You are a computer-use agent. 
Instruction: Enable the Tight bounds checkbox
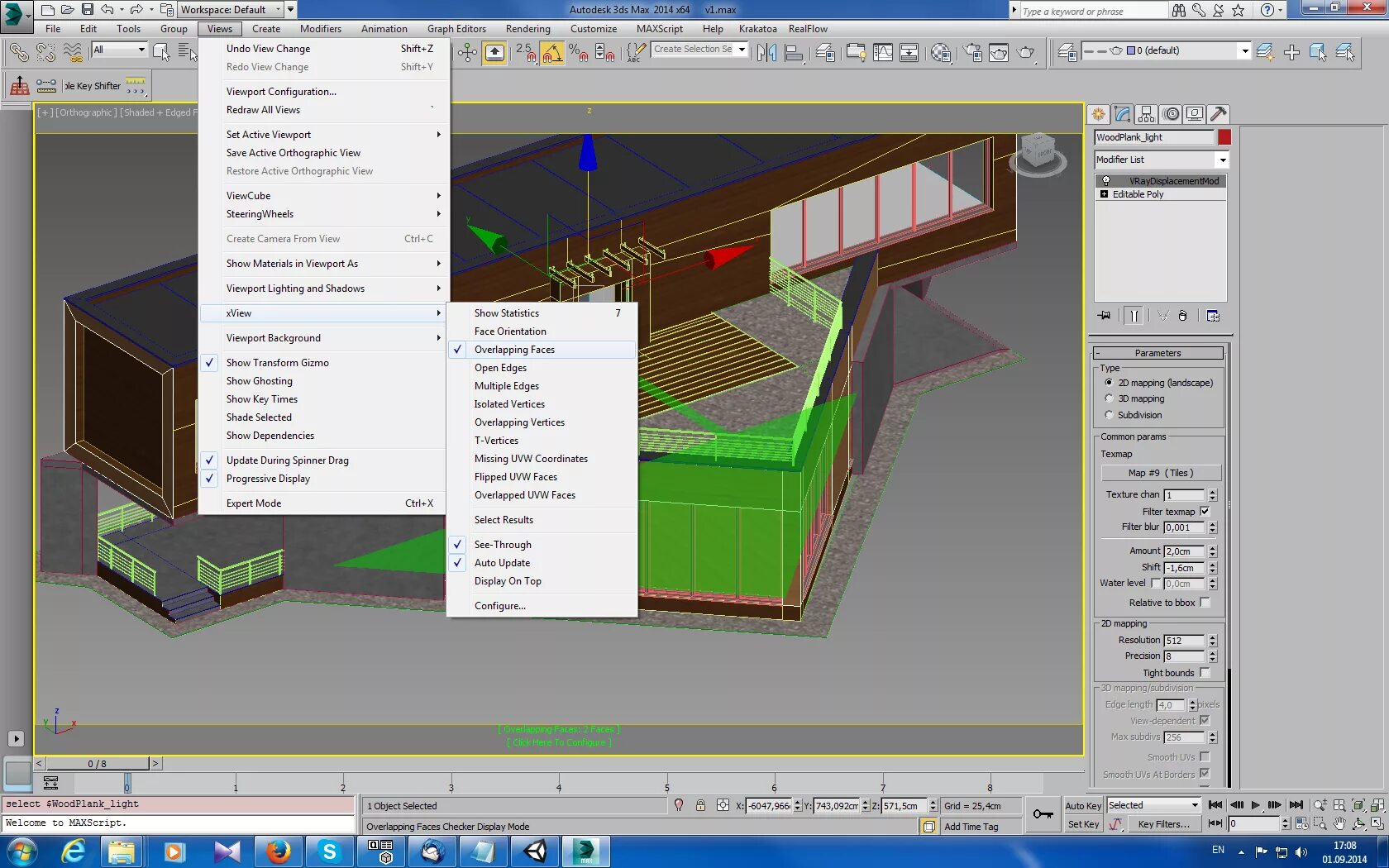[1205, 673]
